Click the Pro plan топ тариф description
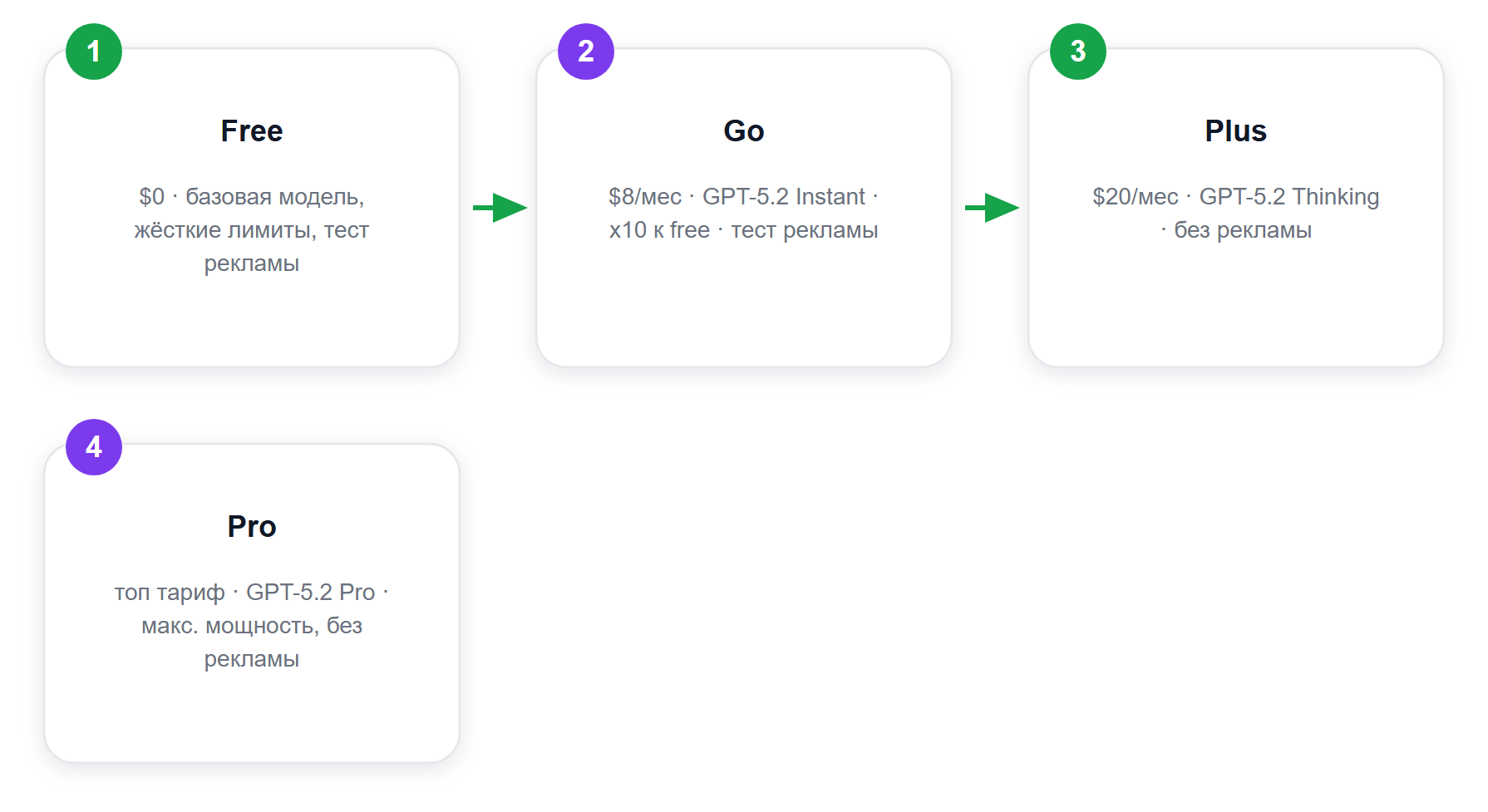This screenshot has width=1488, height=812. (252, 626)
